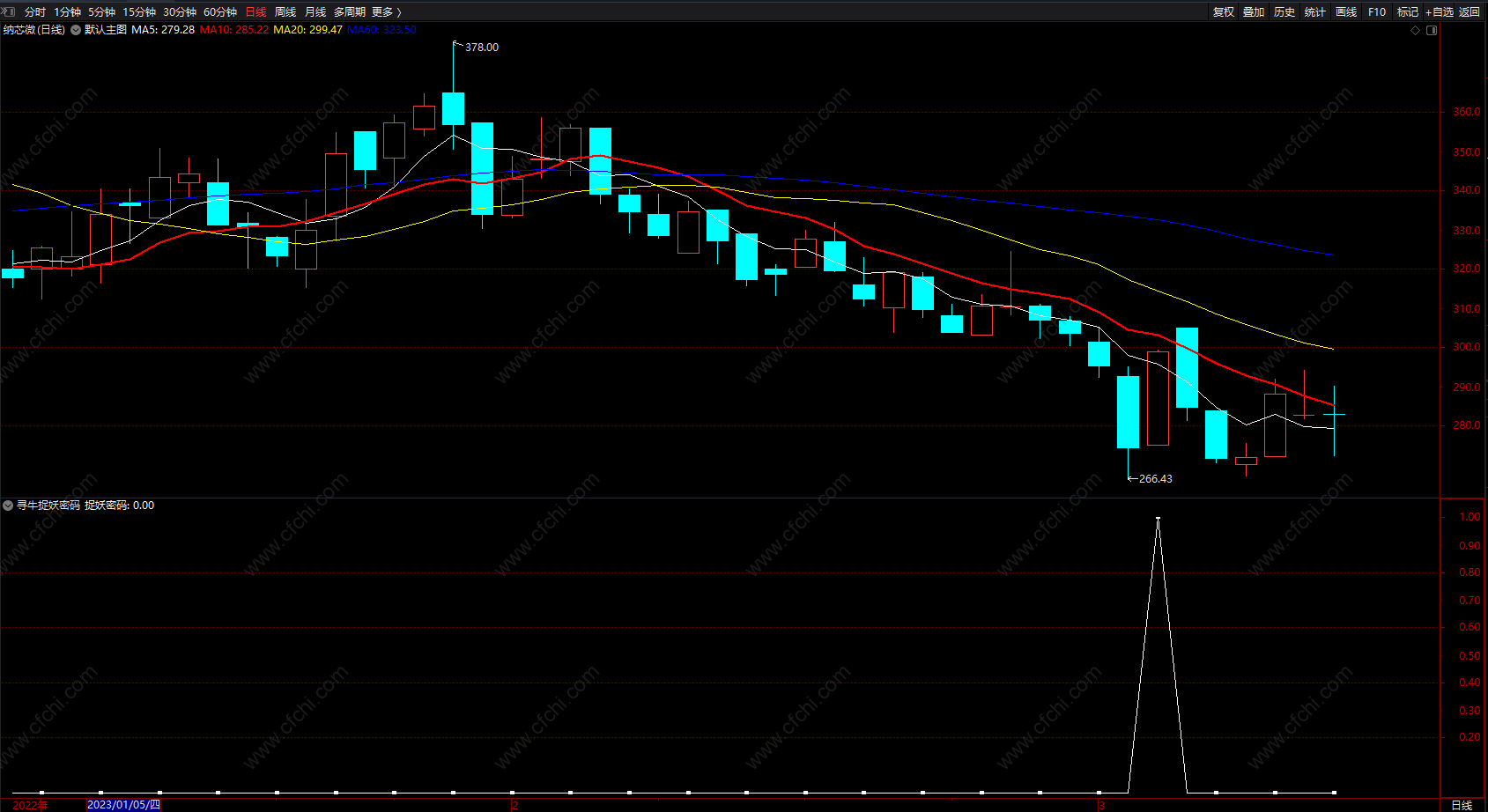Viewport: 1488px width, 812px height.
Task: Click the 360.0 price axis label
Action: pos(1467,112)
